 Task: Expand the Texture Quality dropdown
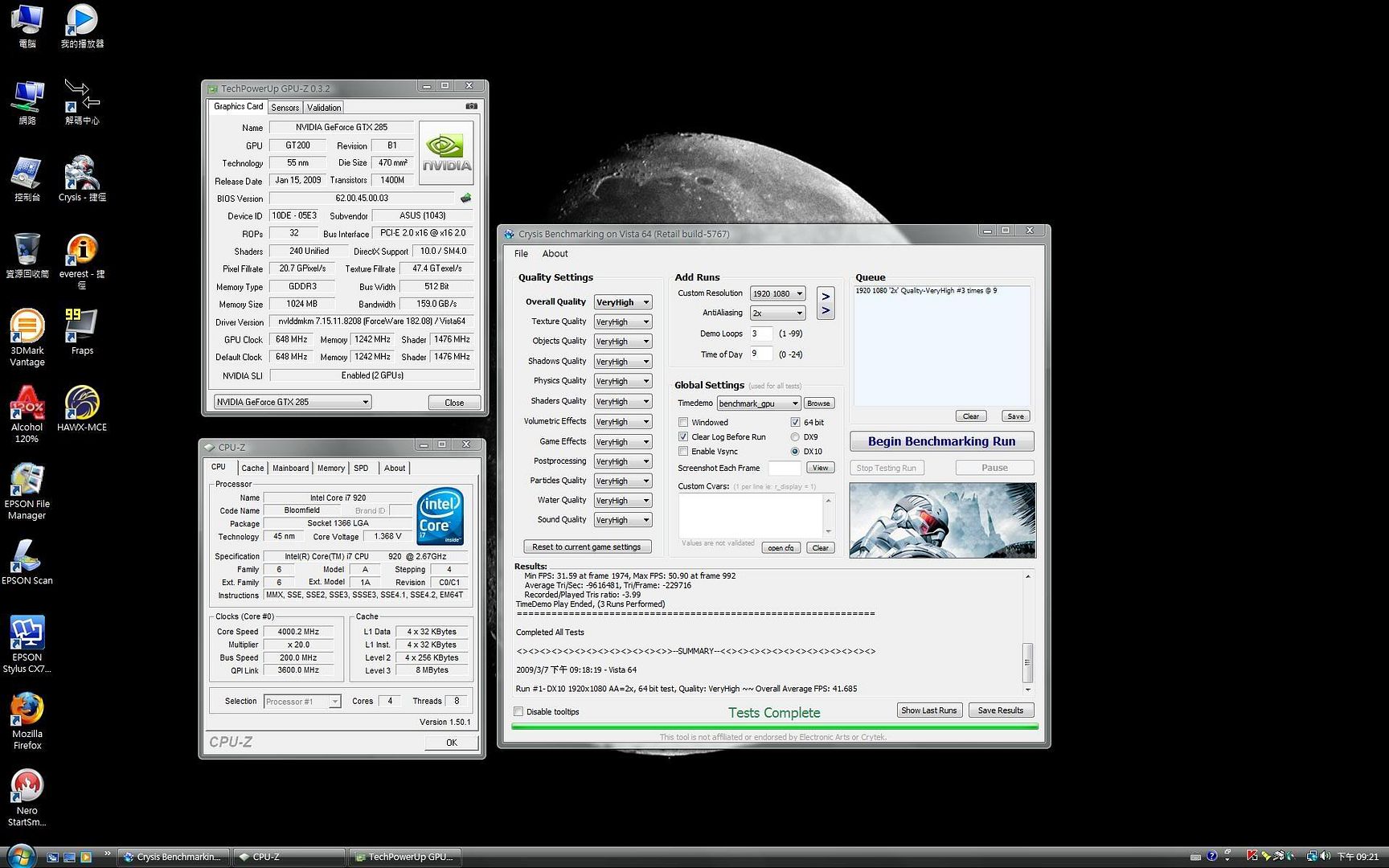[x=623, y=321]
